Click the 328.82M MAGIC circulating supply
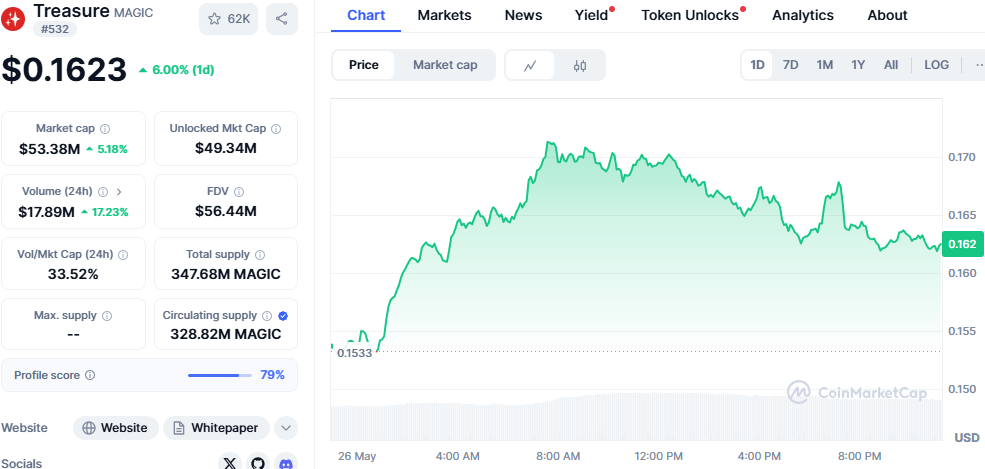985x469 pixels. 226,334
